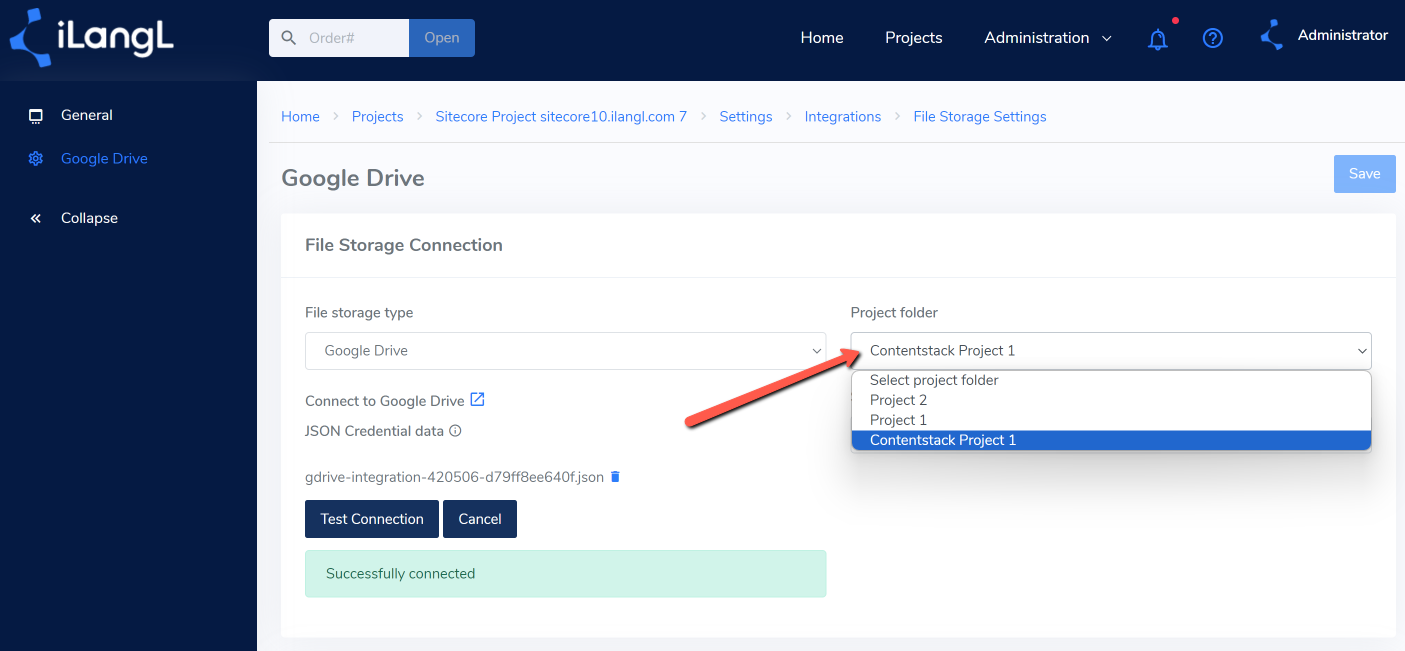1405x651 pixels.
Task: Open the Project folder dropdown
Action: (x=1111, y=351)
